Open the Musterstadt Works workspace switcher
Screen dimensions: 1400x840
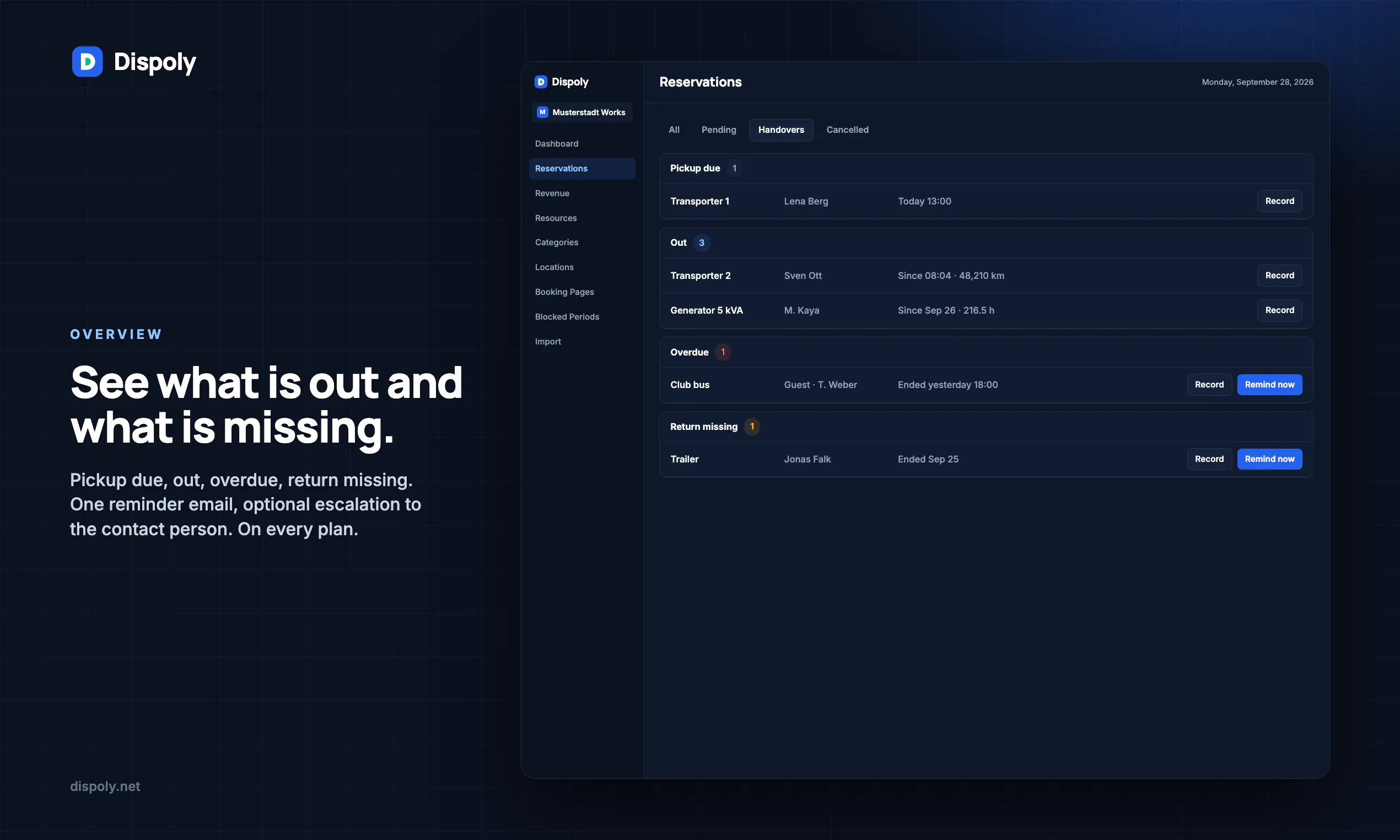tap(581, 112)
